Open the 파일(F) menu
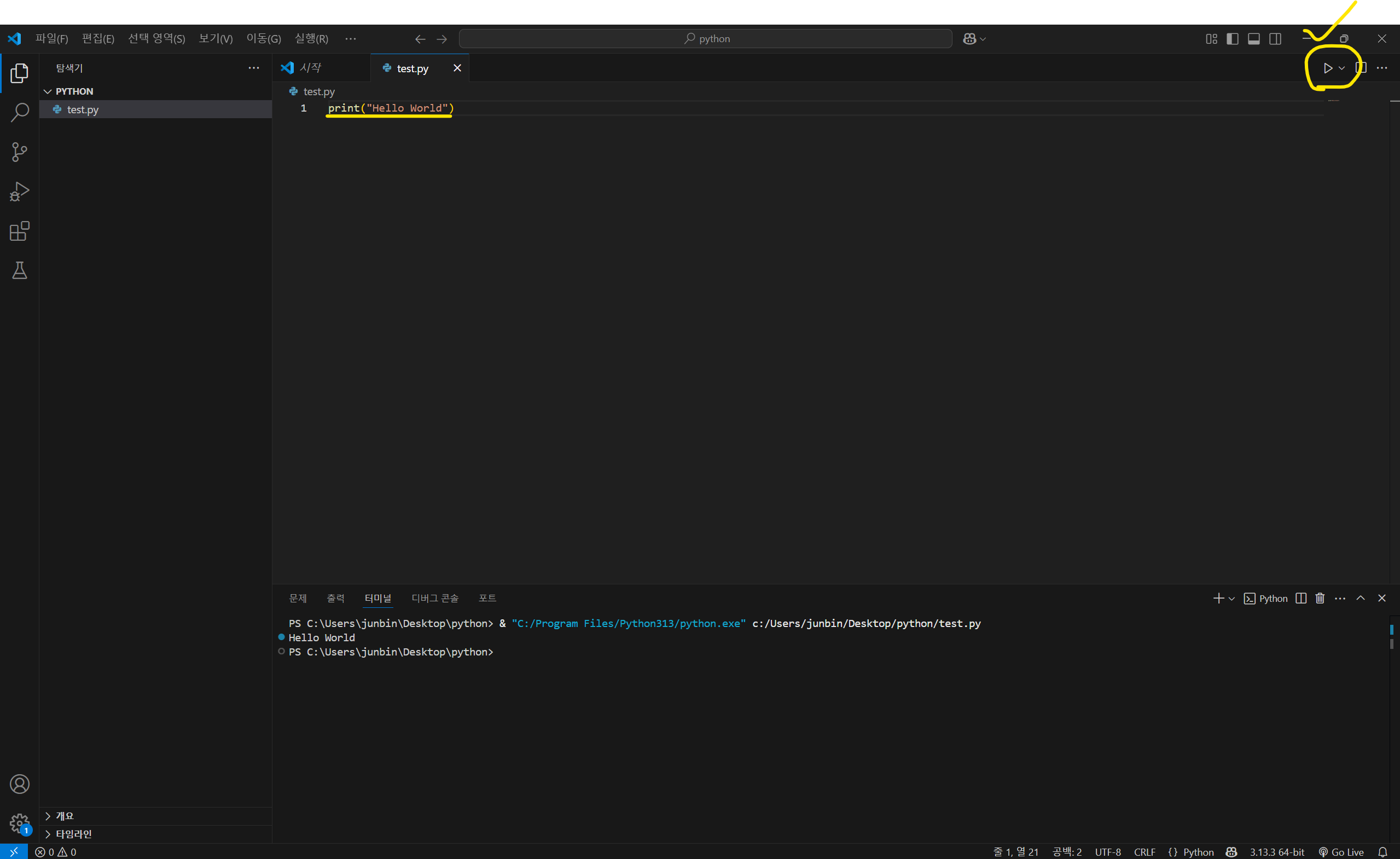1400x859 pixels. pyautogui.click(x=52, y=39)
